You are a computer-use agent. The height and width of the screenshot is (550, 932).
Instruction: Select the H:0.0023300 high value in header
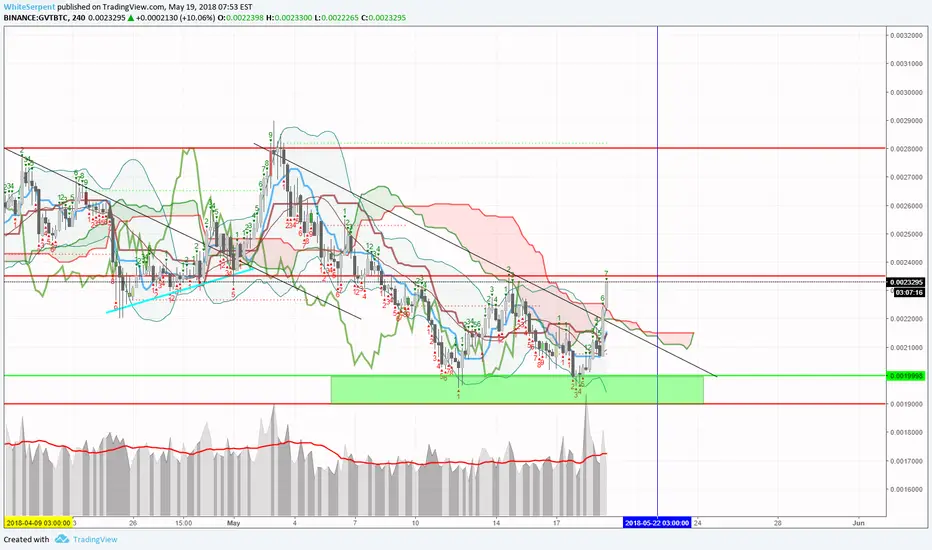(x=289, y=18)
